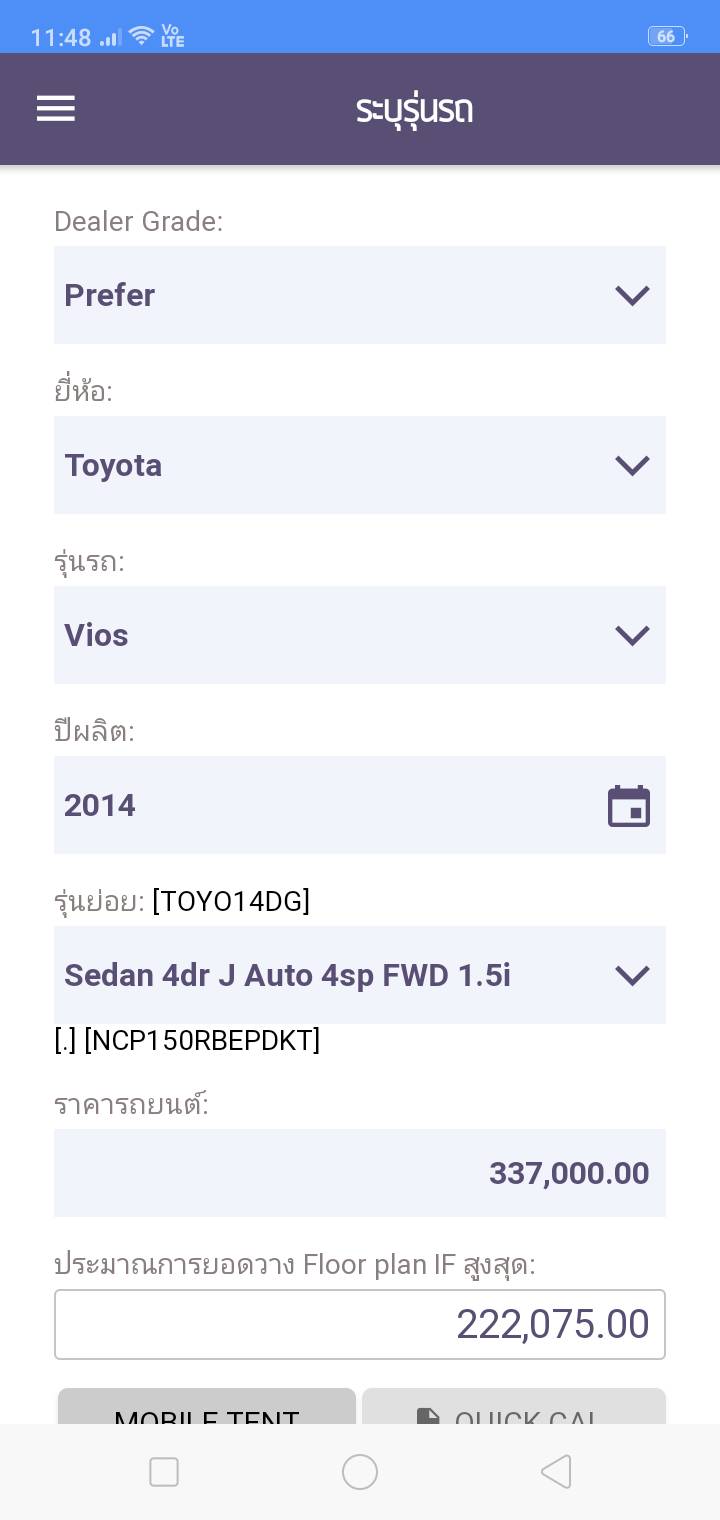Click the car price field showing 337,000.00

(359, 1173)
